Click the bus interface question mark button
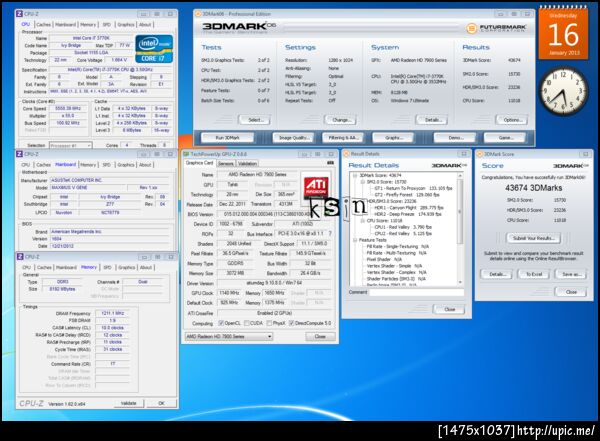 tap(330, 234)
